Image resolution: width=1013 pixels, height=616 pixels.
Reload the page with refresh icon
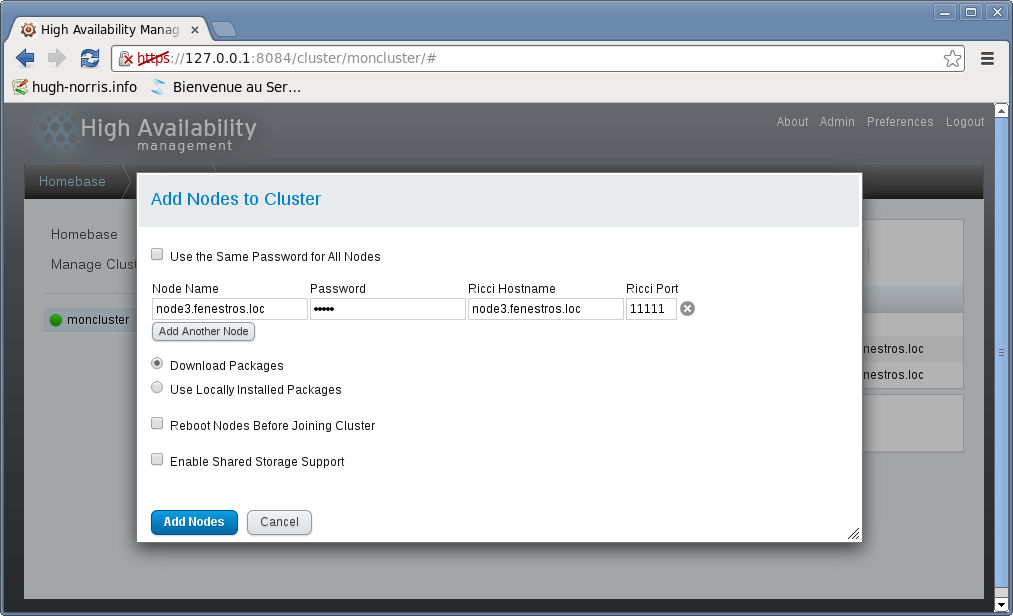tap(90, 58)
